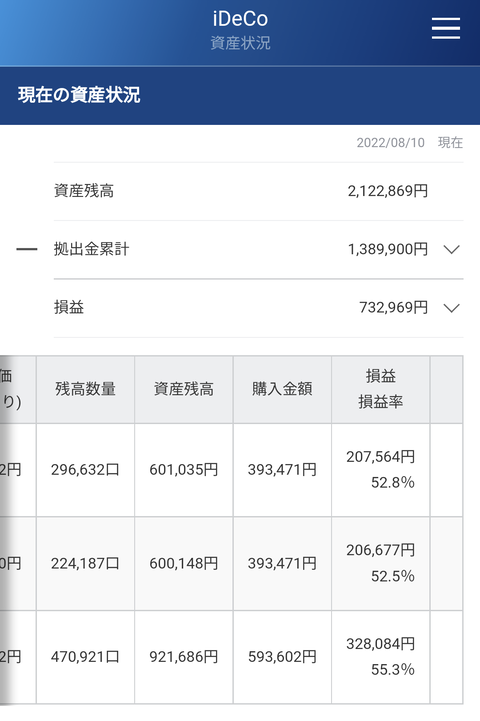This screenshot has height=721, width=480.
Task: Click the 資産残高 column header
Action: click(184, 389)
